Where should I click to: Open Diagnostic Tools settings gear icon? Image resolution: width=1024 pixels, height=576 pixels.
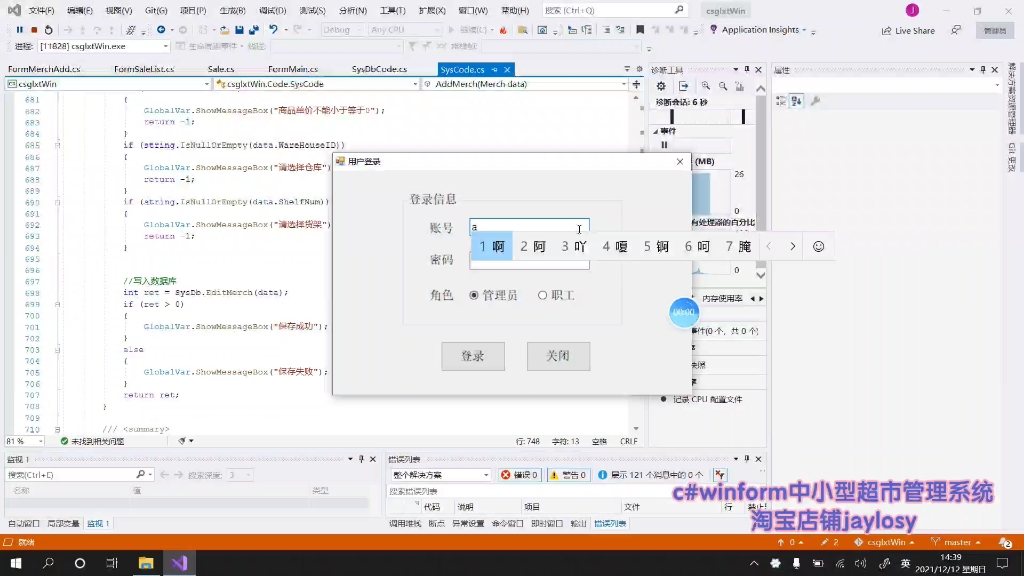click(x=661, y=86)
